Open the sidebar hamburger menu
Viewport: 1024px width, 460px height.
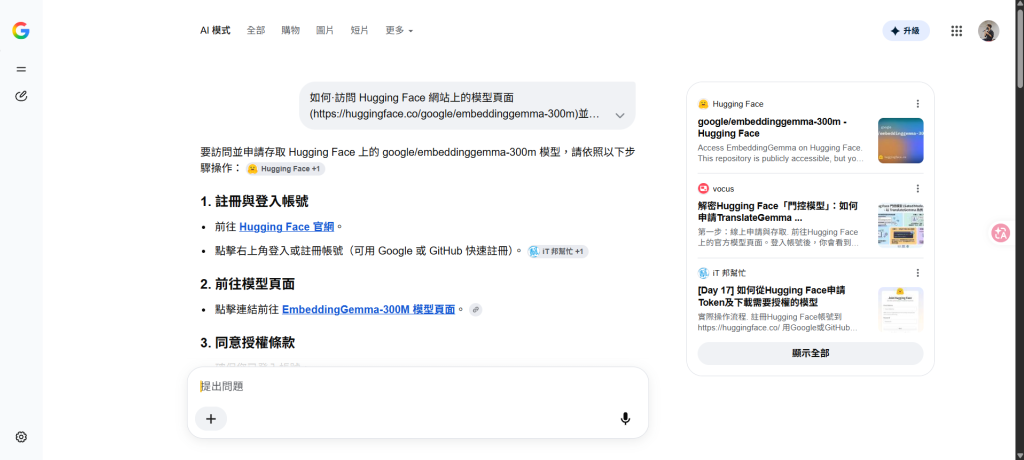click(21, 69)
